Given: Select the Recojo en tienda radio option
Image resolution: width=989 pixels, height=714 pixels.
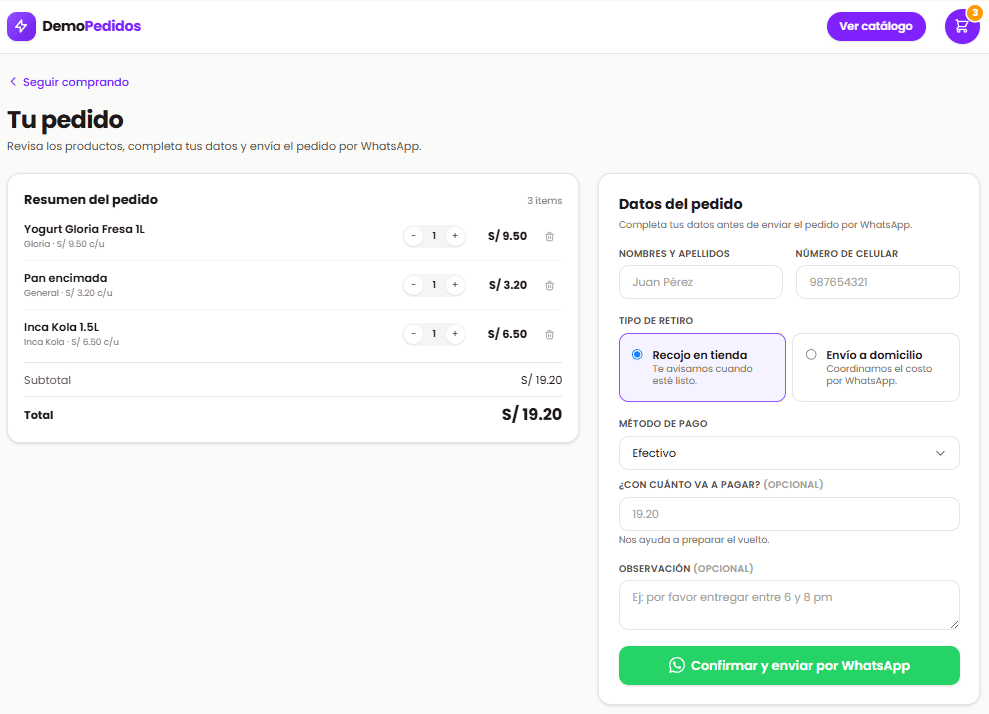Looking at the screenshot, I should [637, 354].
